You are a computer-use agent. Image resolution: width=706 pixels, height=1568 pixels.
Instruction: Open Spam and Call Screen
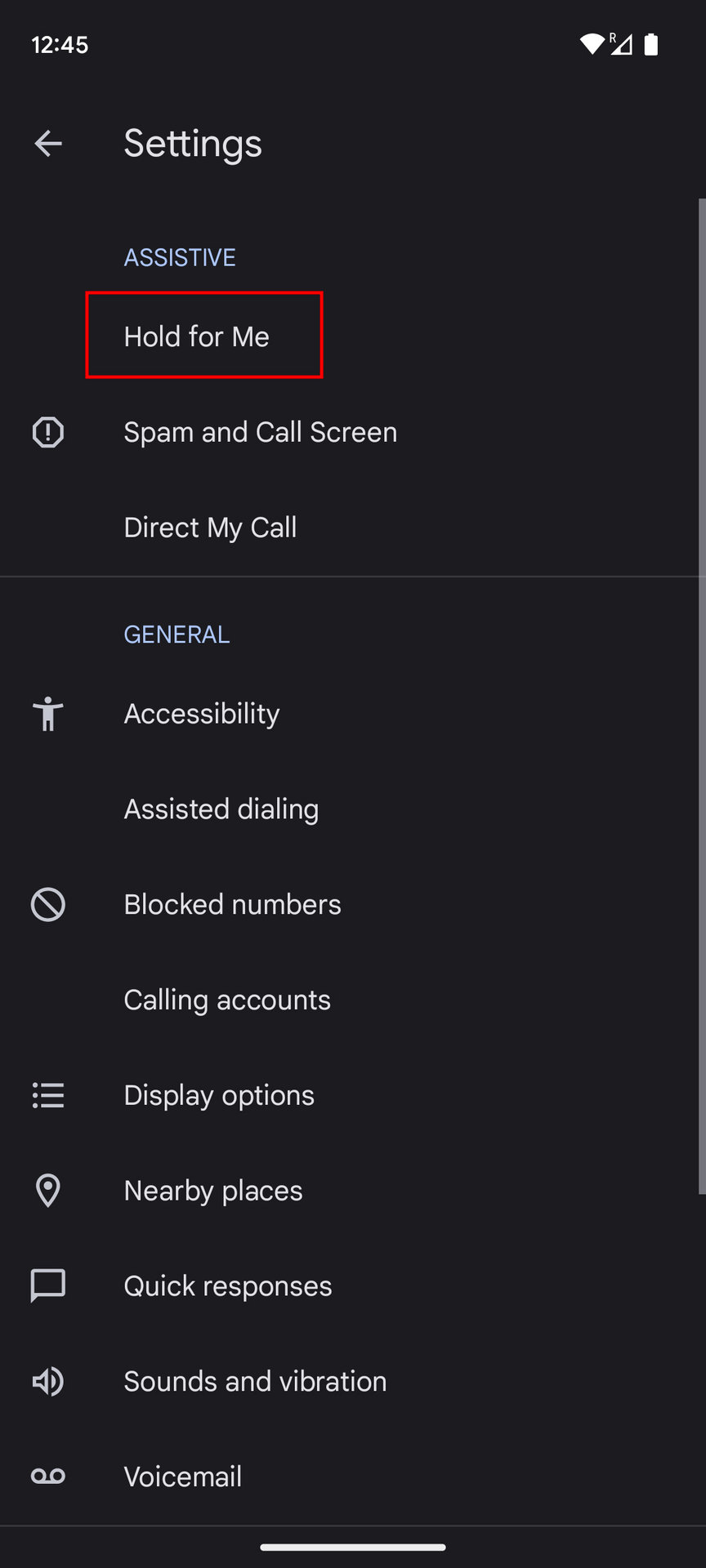tap(261, 432)
